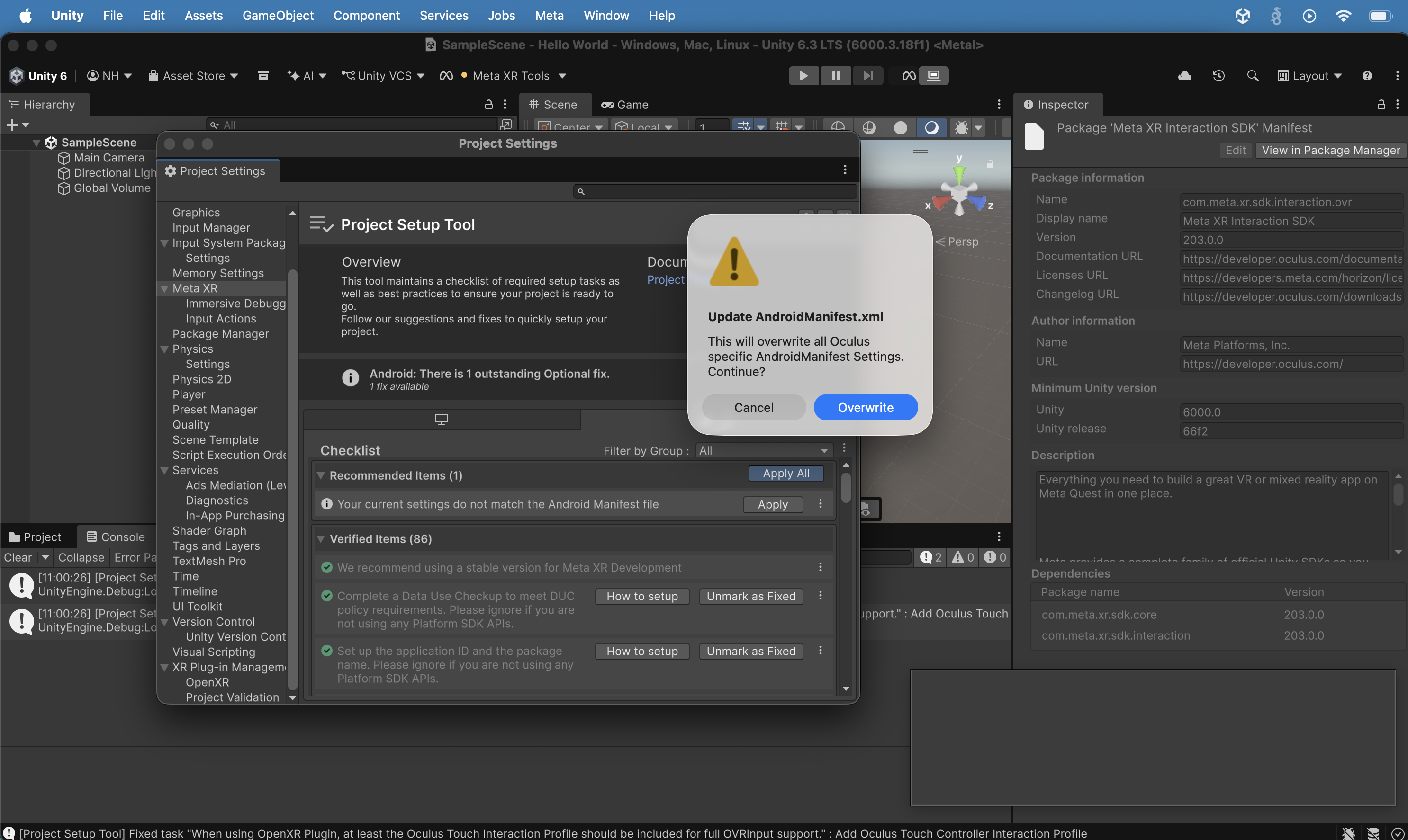Open the Asset Store dropdown
Image resolution: width=1408 pixels, height=840 pixels.
pyautogui.click(x=192, y=76)
